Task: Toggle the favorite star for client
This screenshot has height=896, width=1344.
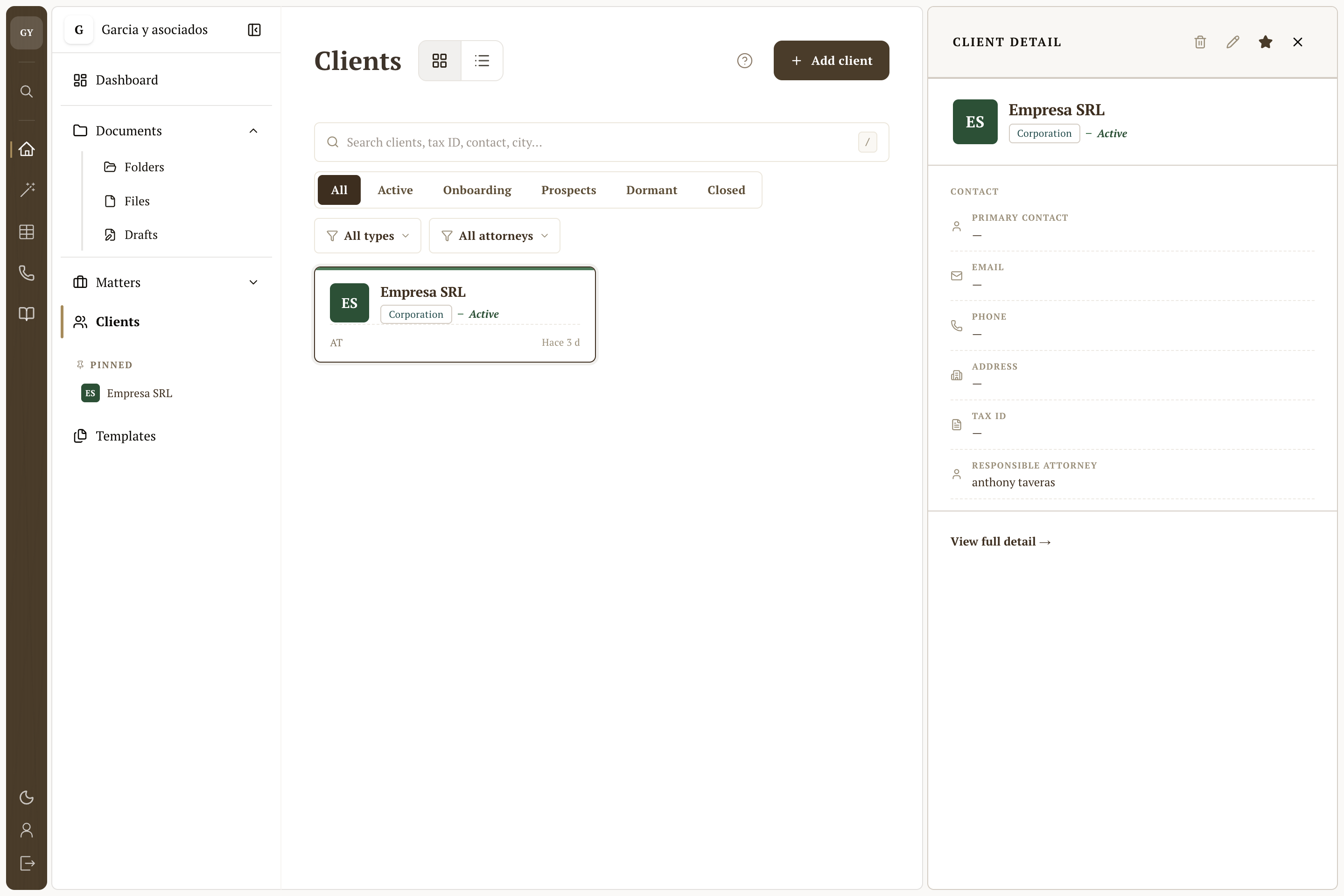Action: click(x=1265, y=42)
